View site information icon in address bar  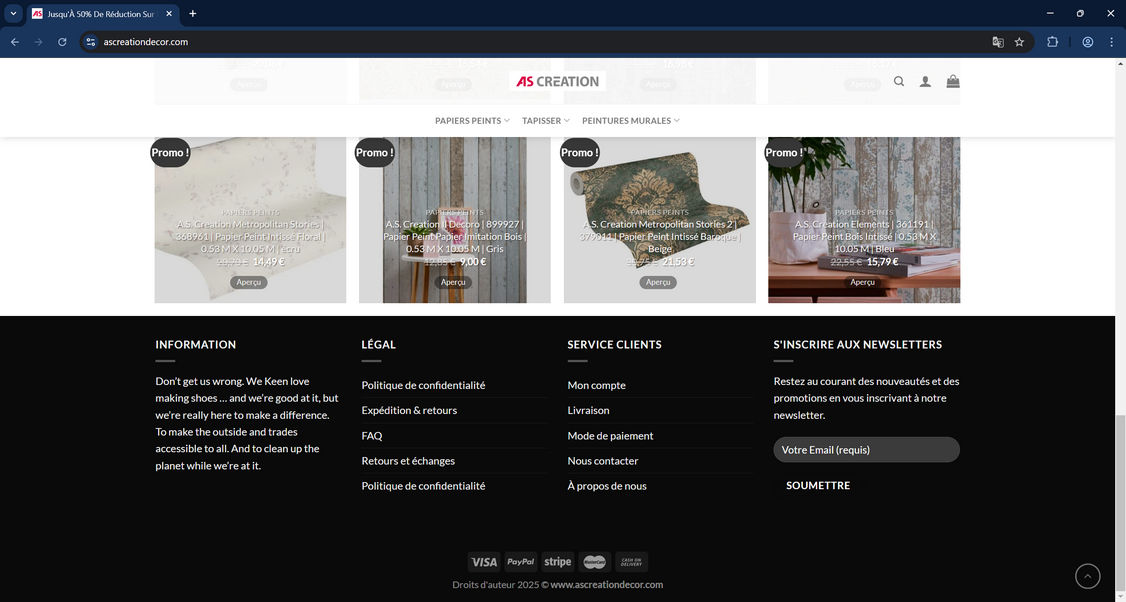point(90,42)
